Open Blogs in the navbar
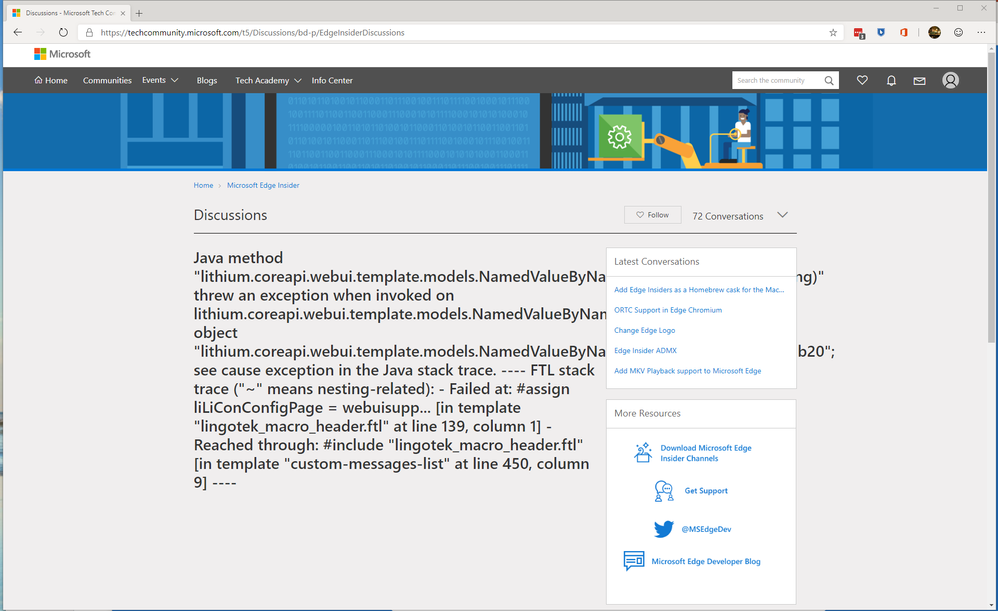This screenshot has height=611, width=998. click(x=207, y=80)
